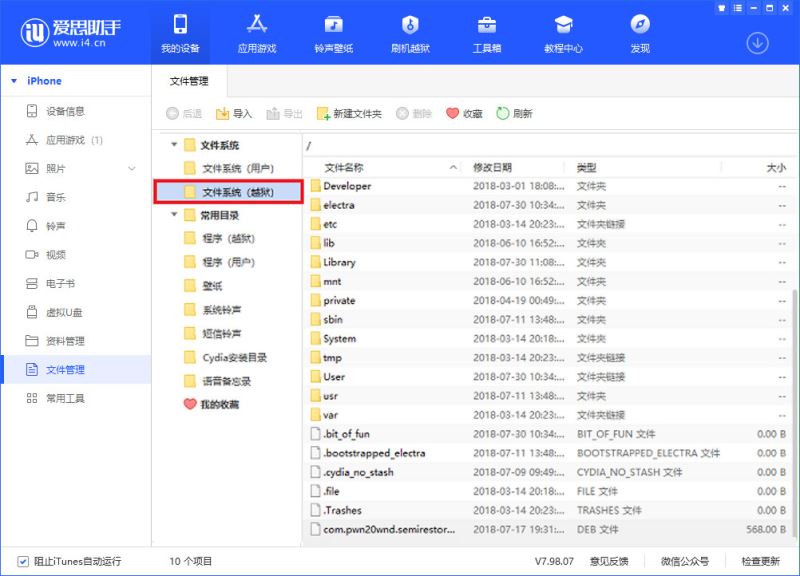Screen dimensions: 800x576
Task: Open the 铃声壁纸 section
Action: [334, 34]
